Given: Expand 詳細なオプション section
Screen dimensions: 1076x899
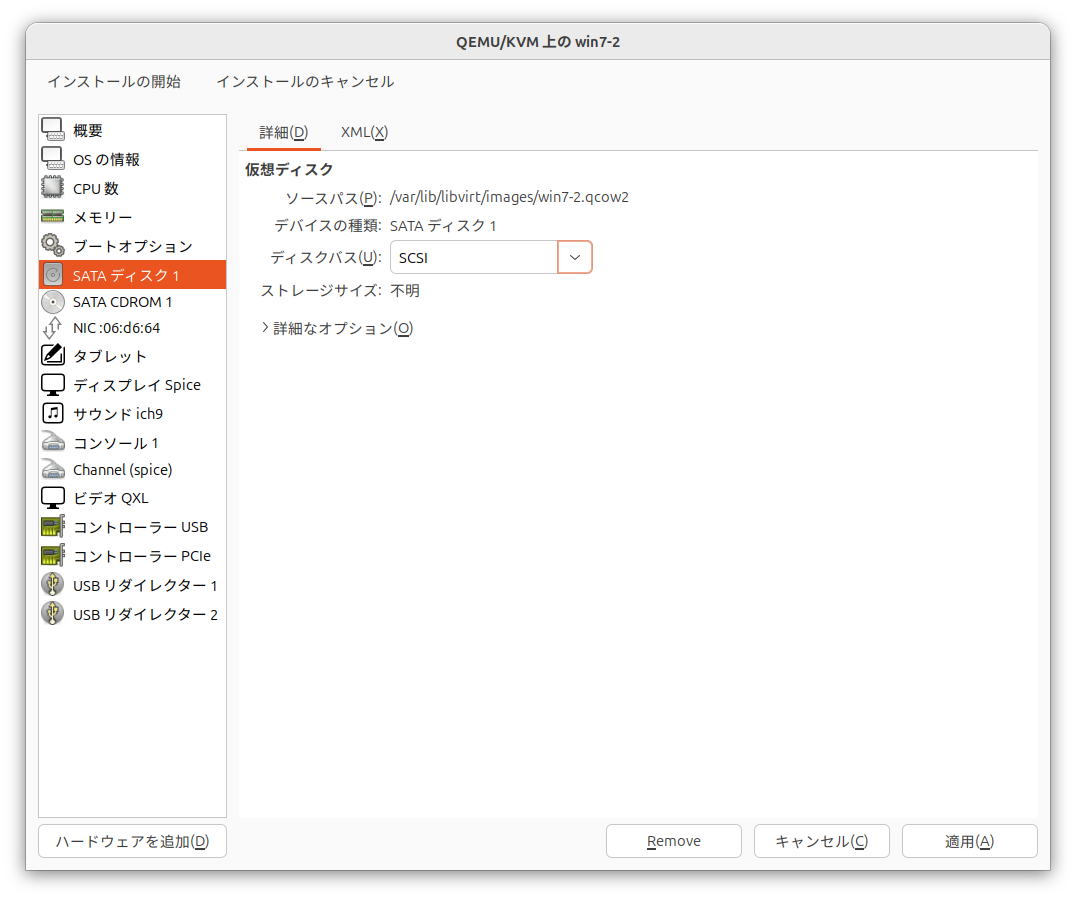Looking at the screenshot, I should [x=337, y=328].
